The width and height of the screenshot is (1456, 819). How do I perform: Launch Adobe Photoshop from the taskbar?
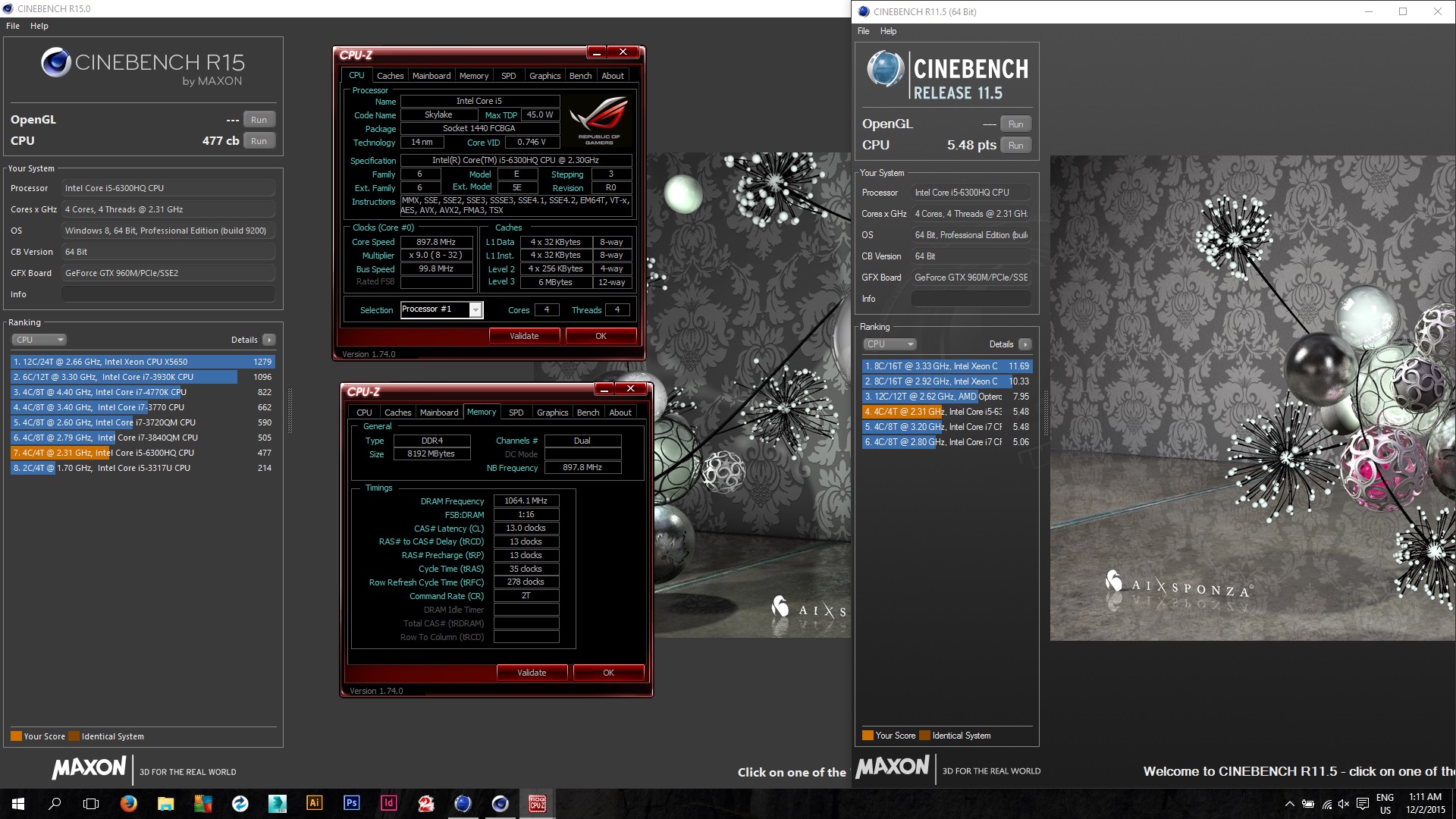[x=351, y=804]
